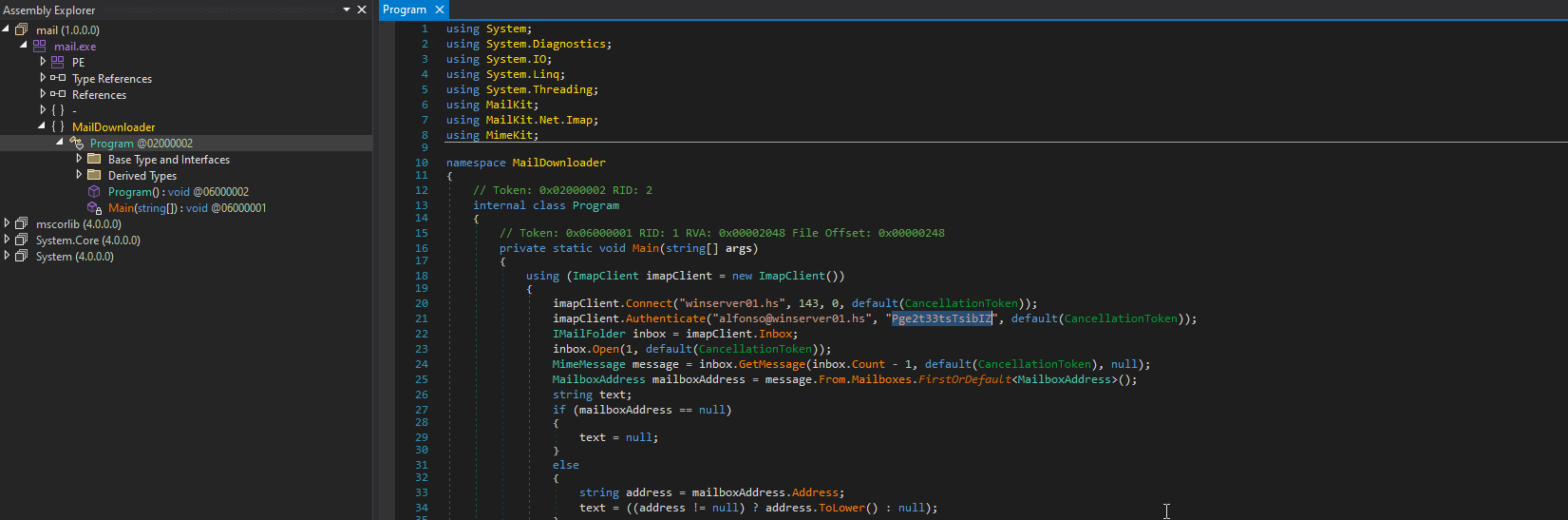Click the FirstOrDefault method reference on line 25
The height and width of the screenshot is (520, 1568).
point(964,379)
